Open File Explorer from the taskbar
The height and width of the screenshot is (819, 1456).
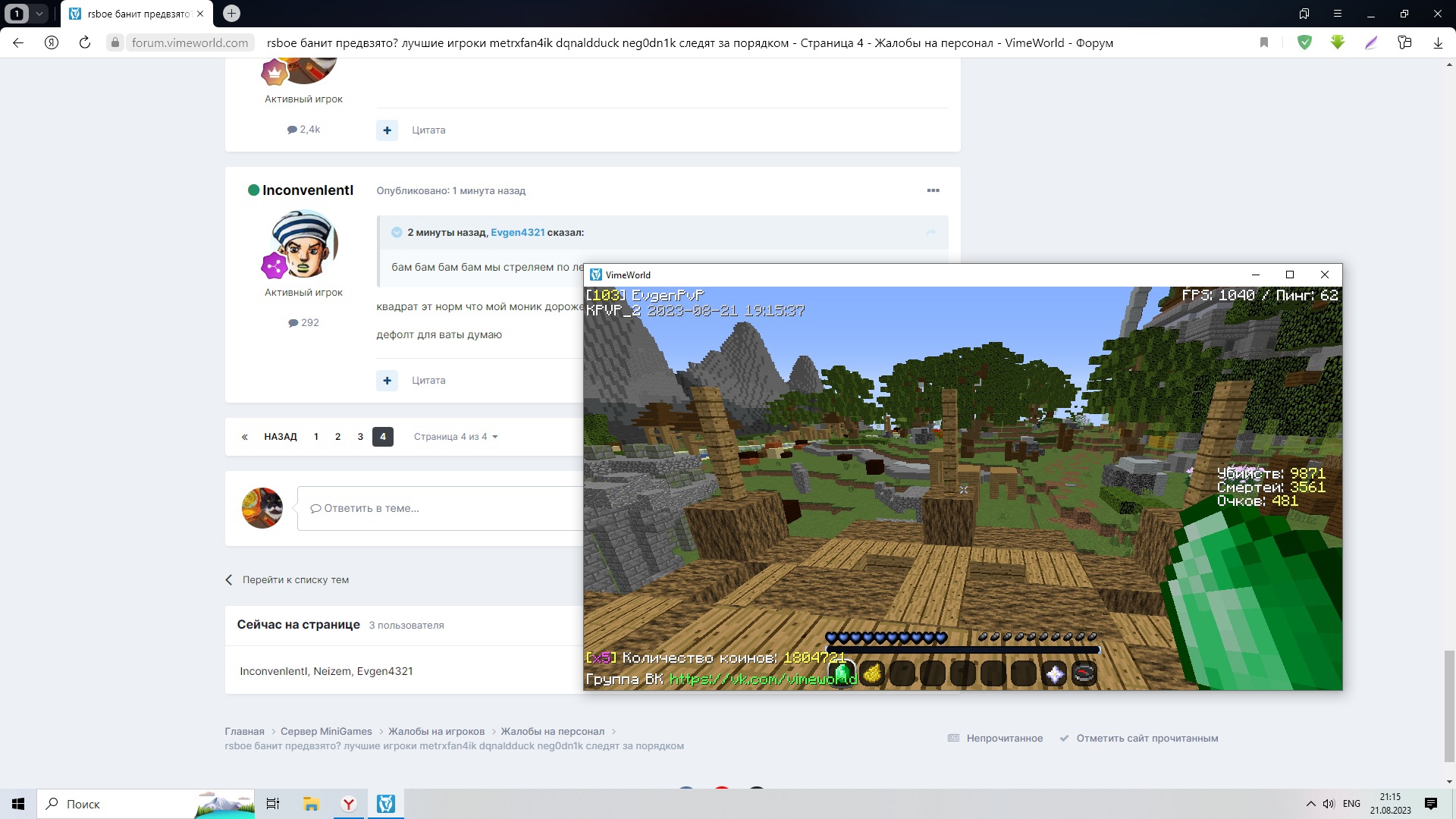311,804
